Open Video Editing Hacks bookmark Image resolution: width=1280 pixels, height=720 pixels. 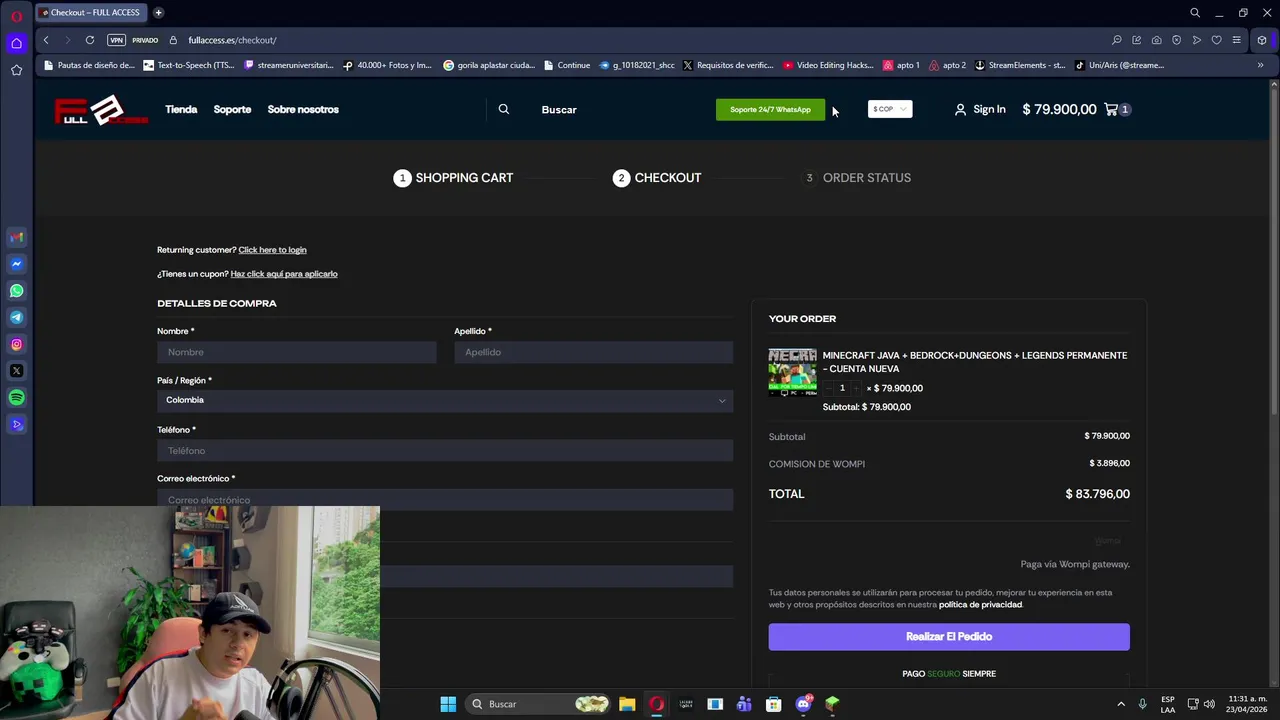pos(828,65)
